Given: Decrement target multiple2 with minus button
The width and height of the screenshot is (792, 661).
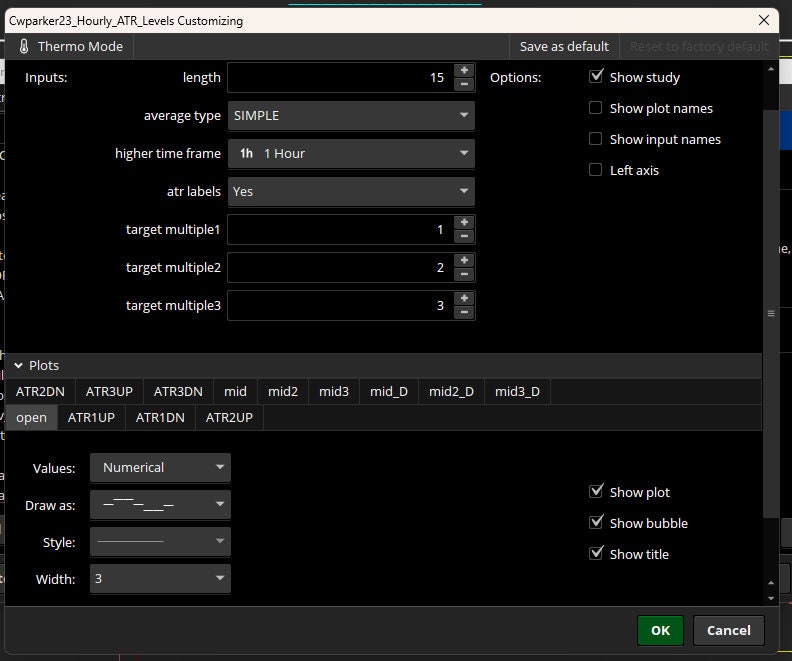Looking at the screenshot, I should coord(464,274).
